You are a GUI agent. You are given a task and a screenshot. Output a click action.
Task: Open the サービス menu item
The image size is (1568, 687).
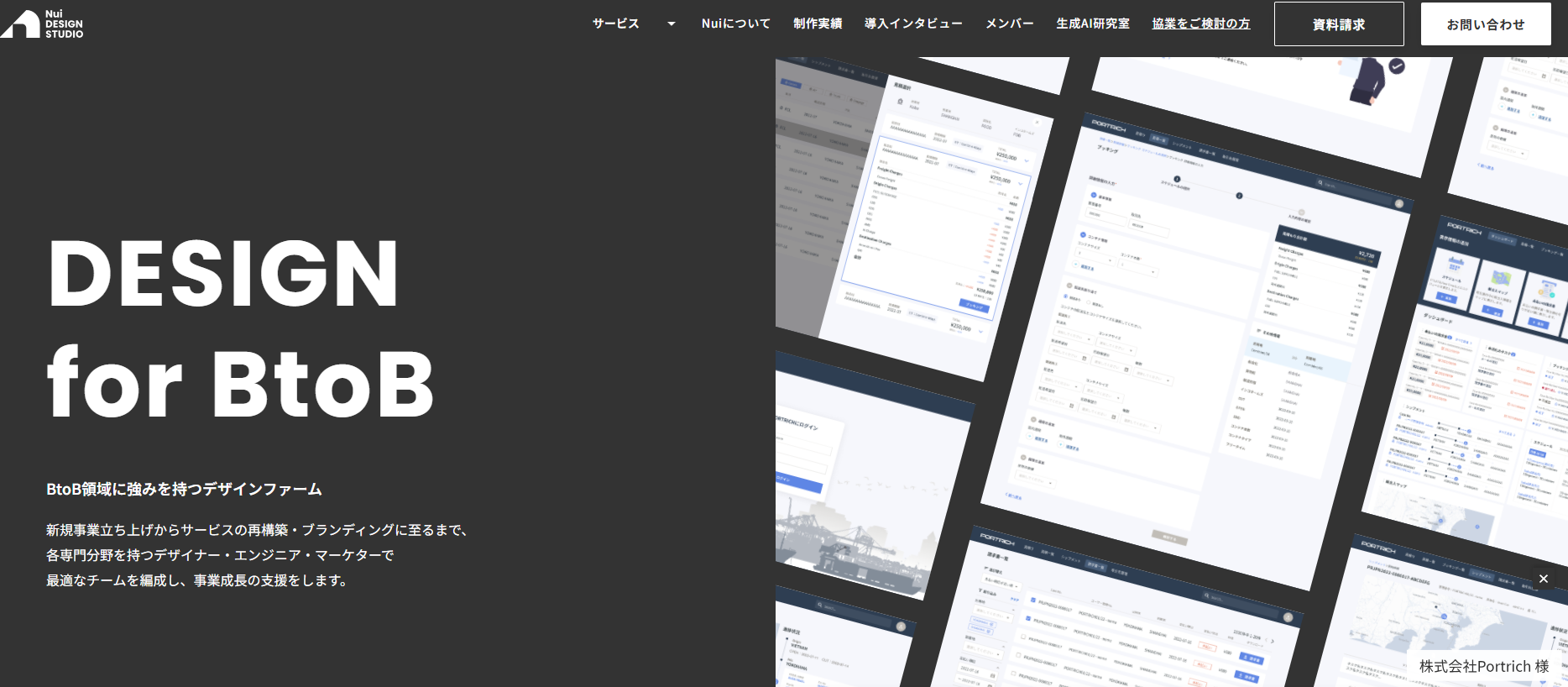pos(615,24)
